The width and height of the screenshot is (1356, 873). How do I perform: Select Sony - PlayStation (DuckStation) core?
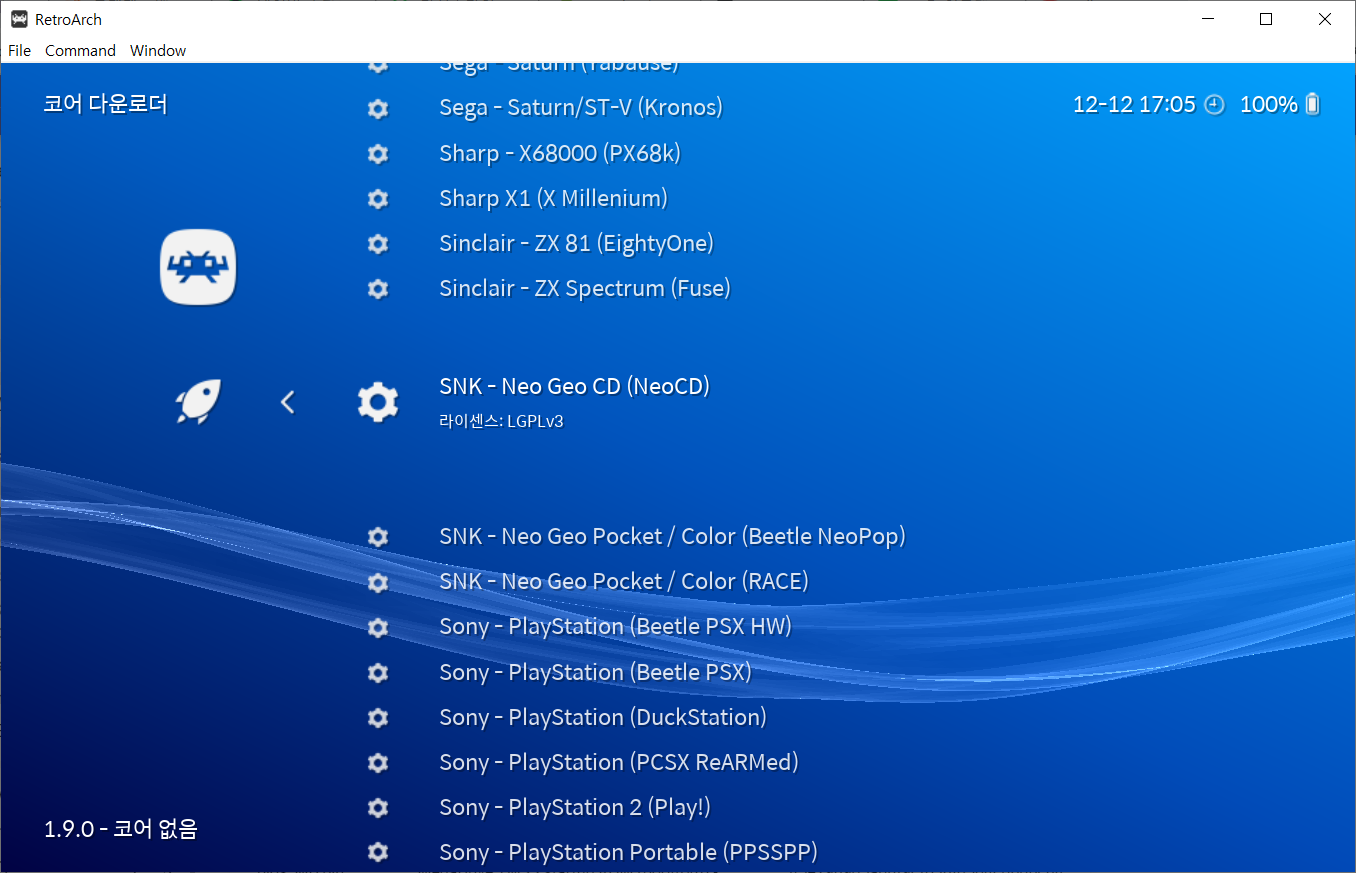603,717
